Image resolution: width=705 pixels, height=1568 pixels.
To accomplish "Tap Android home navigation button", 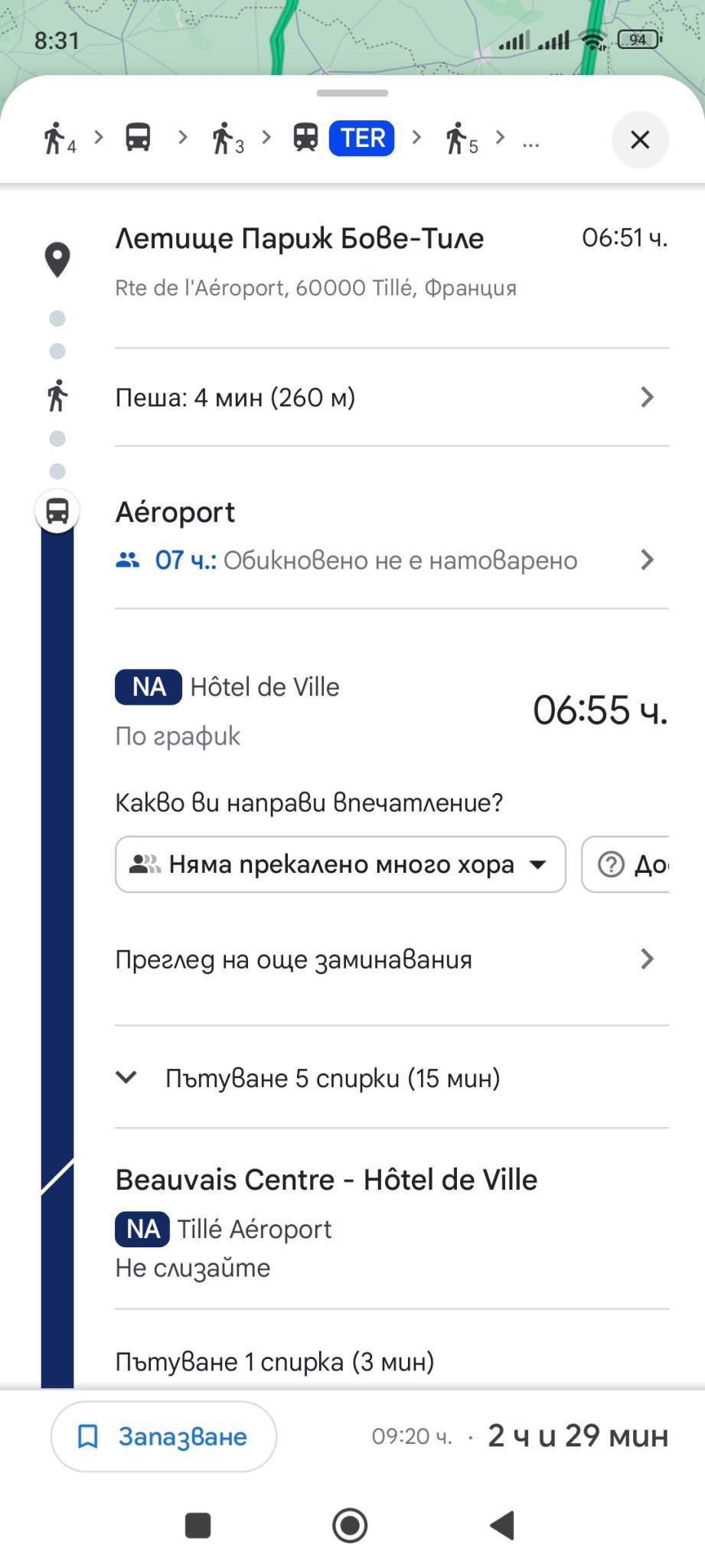I will pyautogui.click(x=351, y=1525).
